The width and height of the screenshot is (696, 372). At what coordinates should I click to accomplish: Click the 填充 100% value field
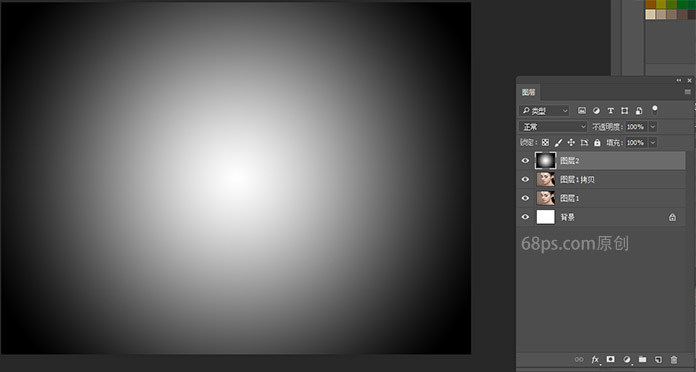pyautogui.click(x=636, y=142)
